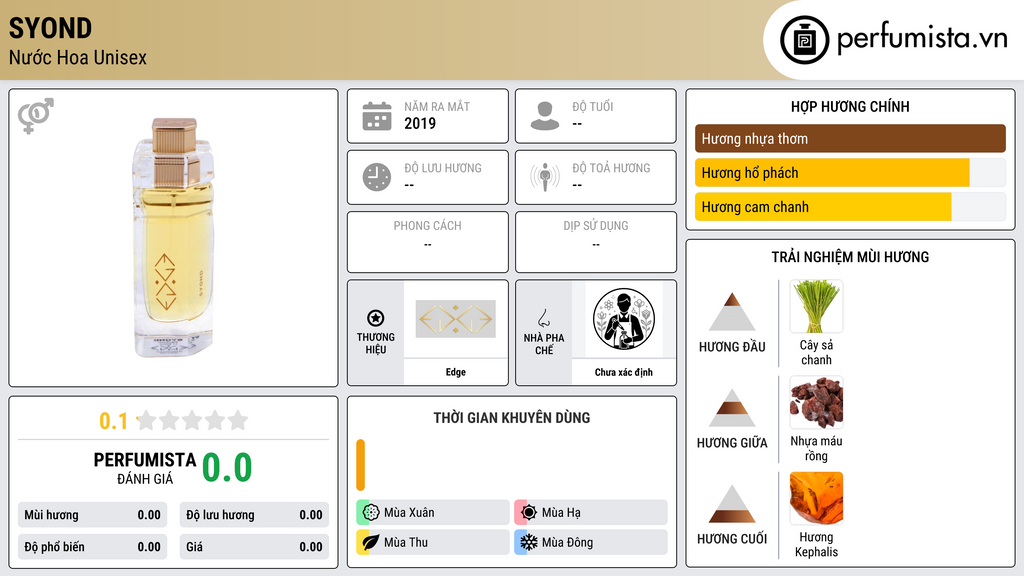This screenshot has height=576, width=1024.
Task: Click the 2019 launch year value
Action: 420,123
